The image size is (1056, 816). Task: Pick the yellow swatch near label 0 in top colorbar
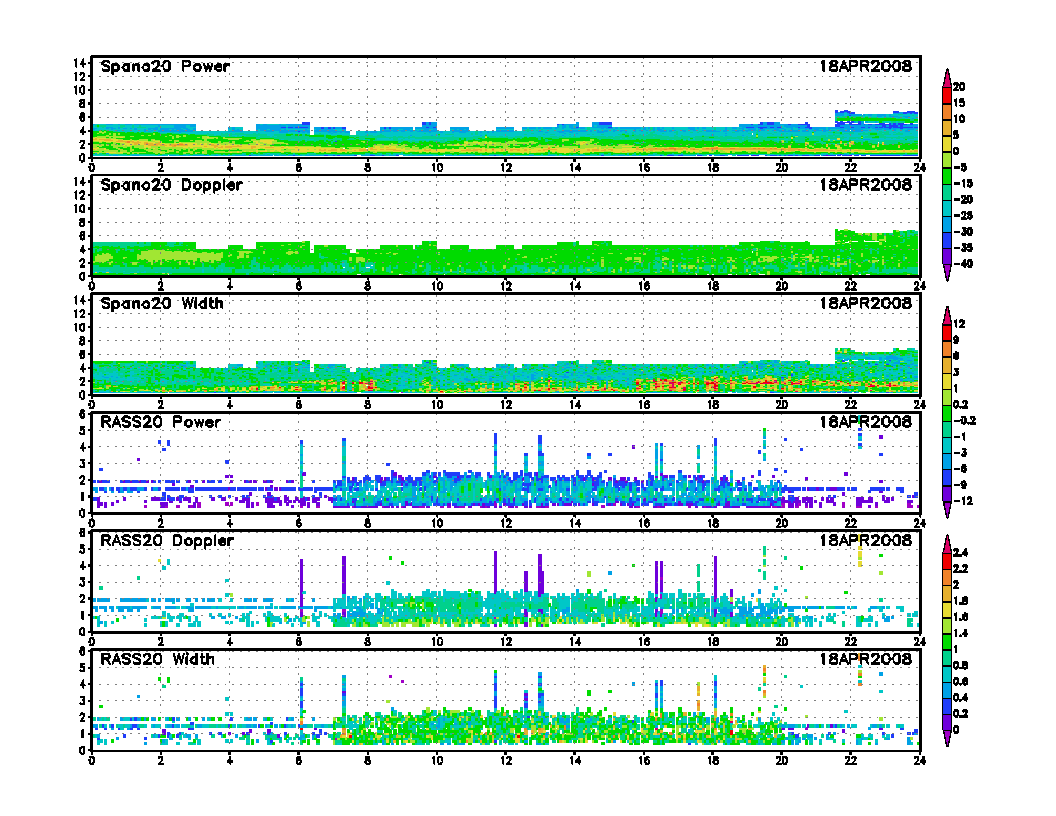[x=947, y=143]
